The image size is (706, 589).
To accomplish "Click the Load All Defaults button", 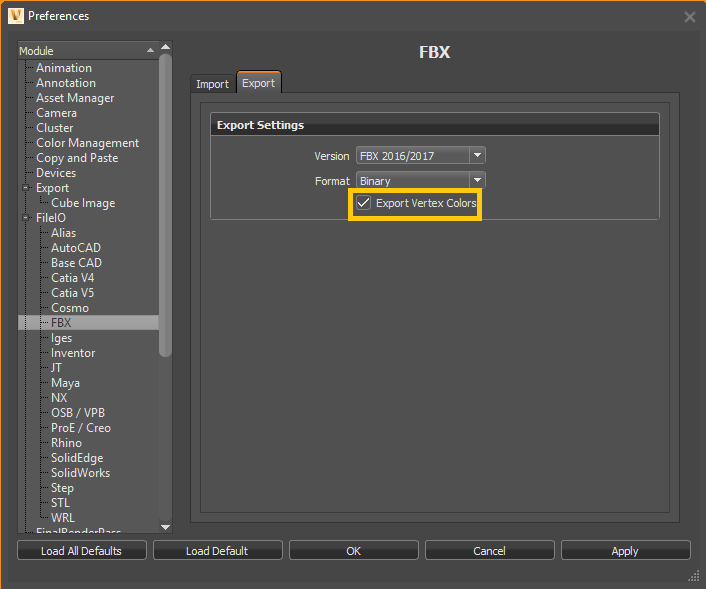I will [x=82, y=551].
